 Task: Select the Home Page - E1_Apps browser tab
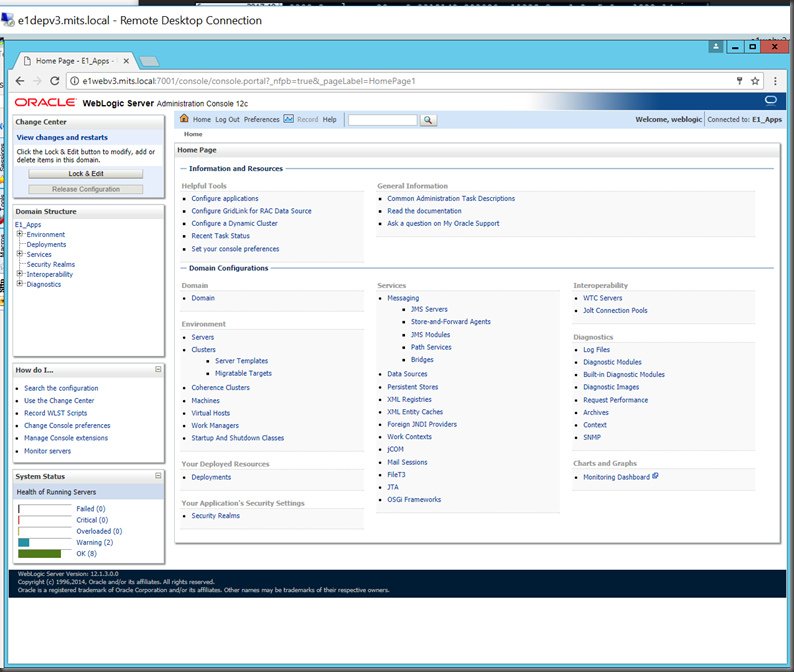point(74,61)
